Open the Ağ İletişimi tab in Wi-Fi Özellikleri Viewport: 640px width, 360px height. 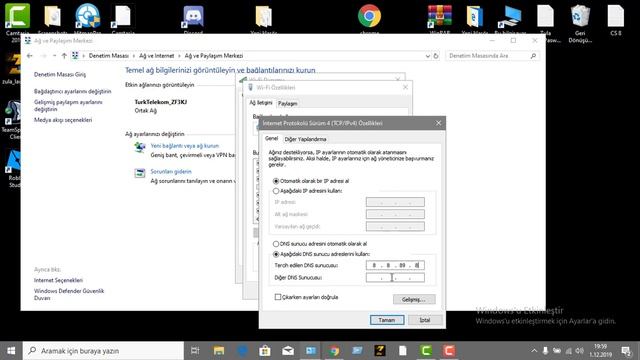(261, 103)
